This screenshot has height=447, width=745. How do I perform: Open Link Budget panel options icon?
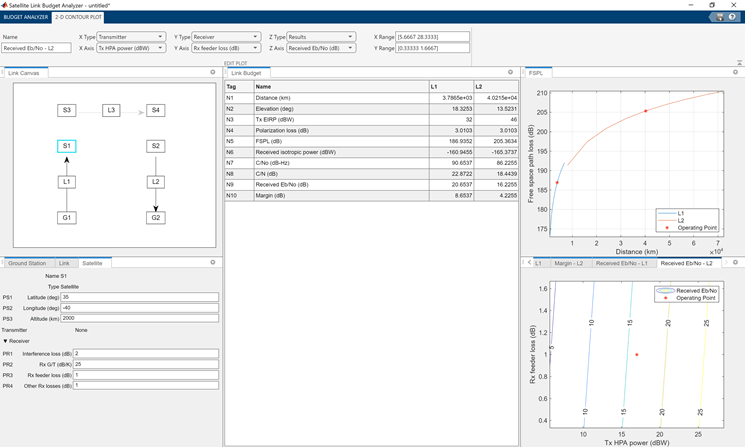[511, 73]
